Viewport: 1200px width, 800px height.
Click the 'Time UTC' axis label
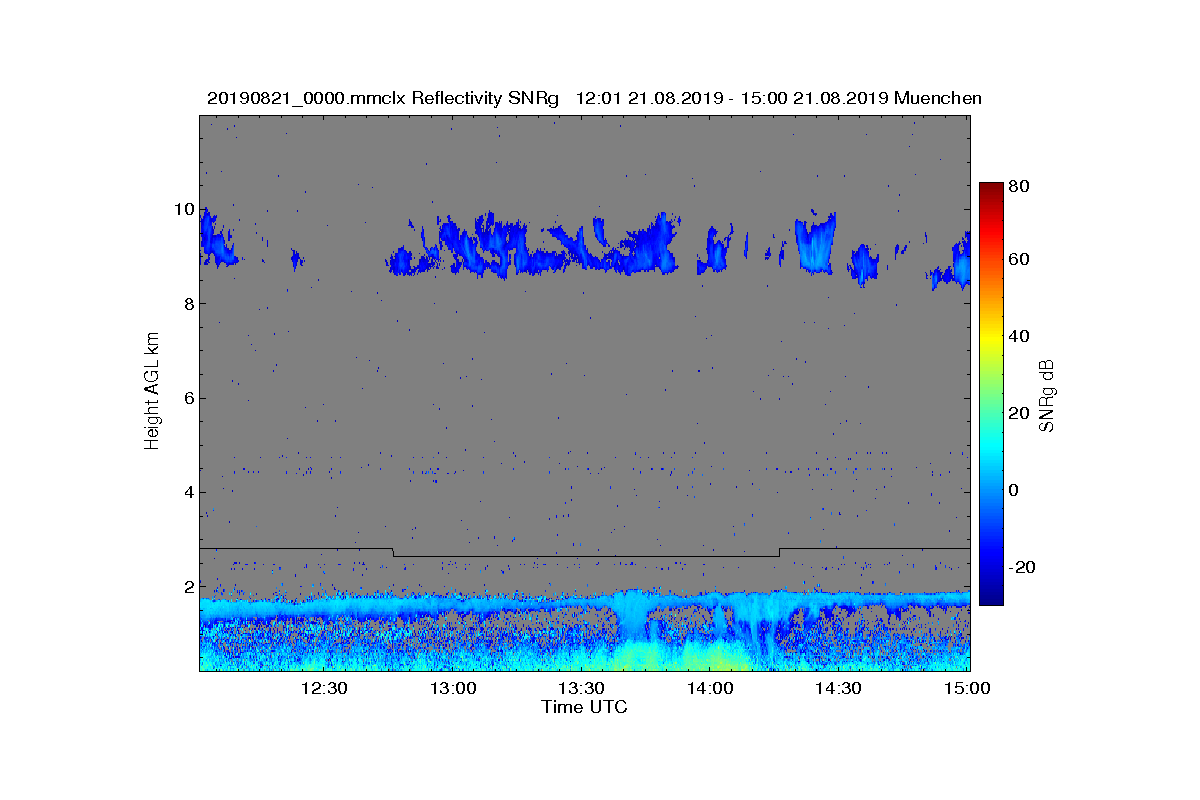click(x=584, y=707)
